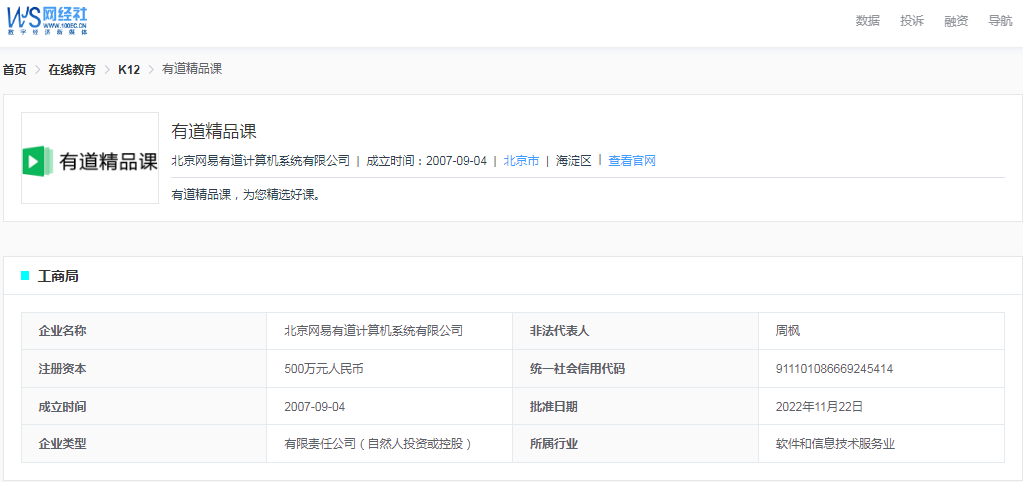Click the 工商局 section header

point(58,276)
